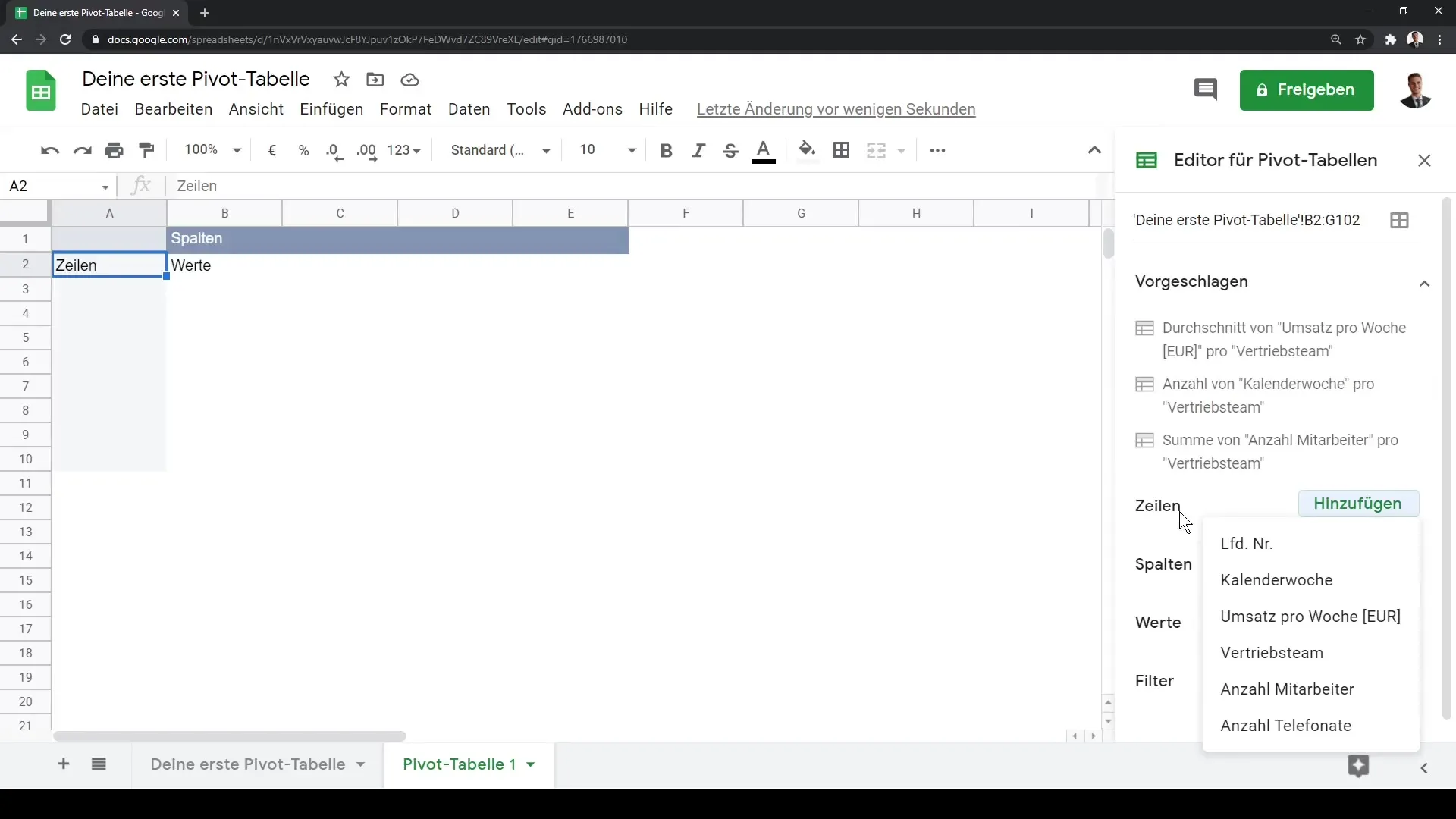Image resolution: width=1456 pixels, height=819 pixels.
Task: Open all sheets list icon
Action: (99, 764)
